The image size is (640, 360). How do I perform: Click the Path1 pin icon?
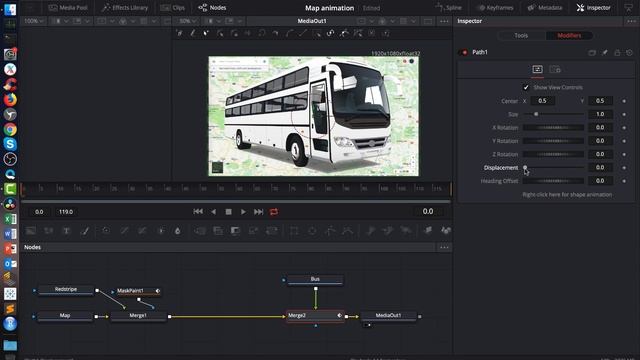tap(604, 52)
